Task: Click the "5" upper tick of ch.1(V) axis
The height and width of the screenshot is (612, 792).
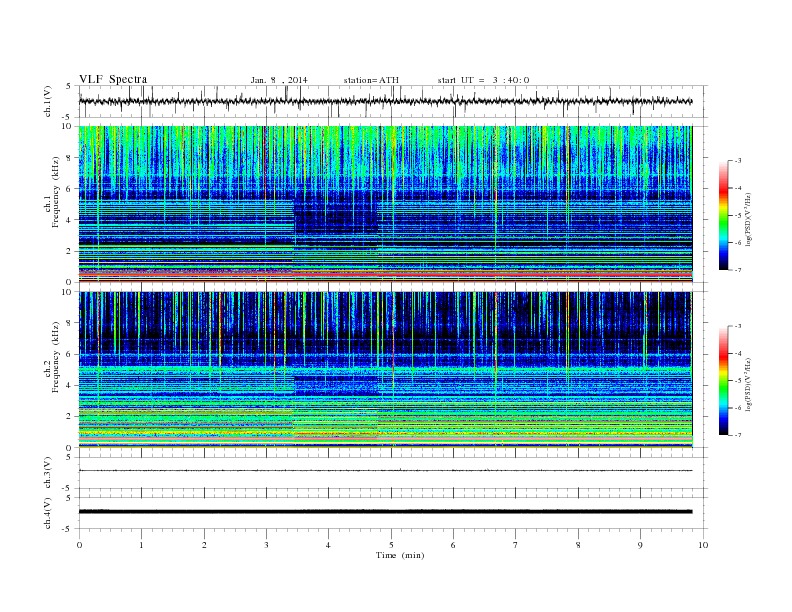Action: 69,86
